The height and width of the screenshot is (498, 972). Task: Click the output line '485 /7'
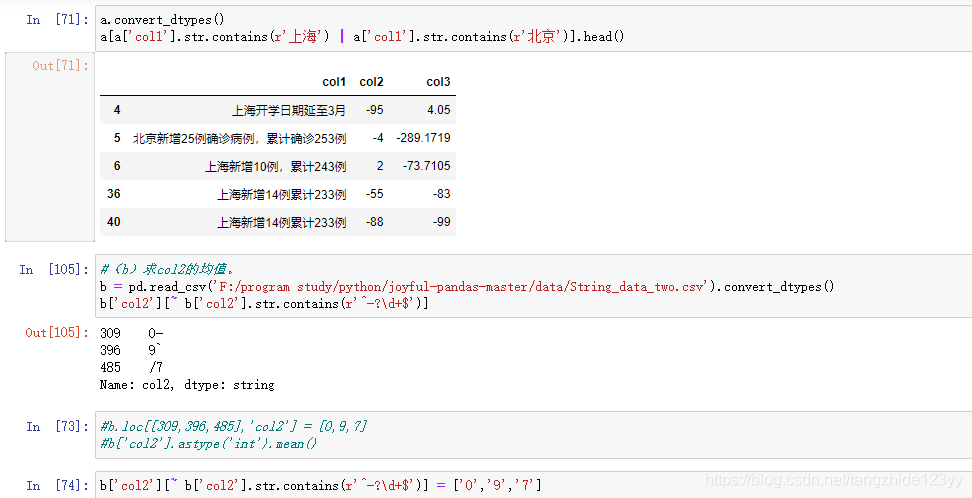pos(131,368)
